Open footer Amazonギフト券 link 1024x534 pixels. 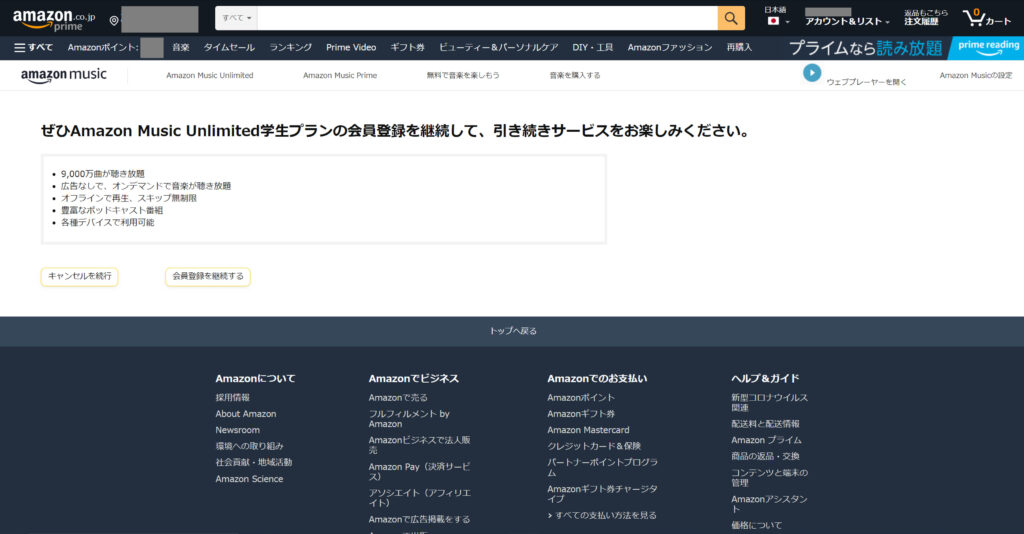click(581, 414)
